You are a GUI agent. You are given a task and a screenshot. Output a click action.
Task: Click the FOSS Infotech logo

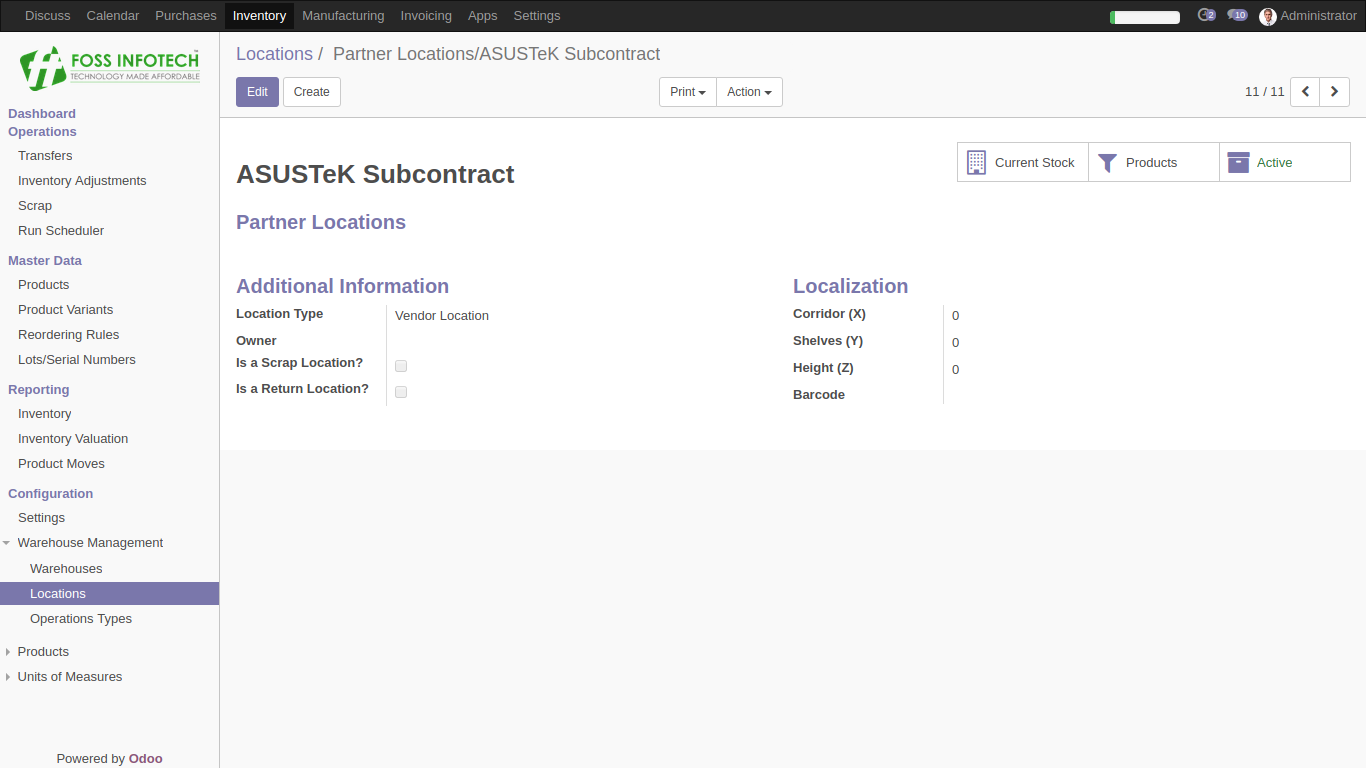110,68
